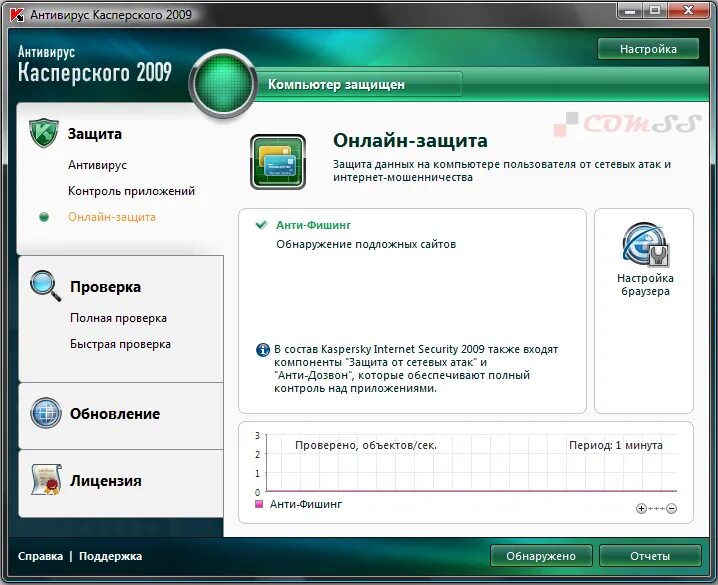Image resolution: width=718 pixels, height=585 pixels.
Task: Click the certificate icon beside Лицензия
Action: 46,479
